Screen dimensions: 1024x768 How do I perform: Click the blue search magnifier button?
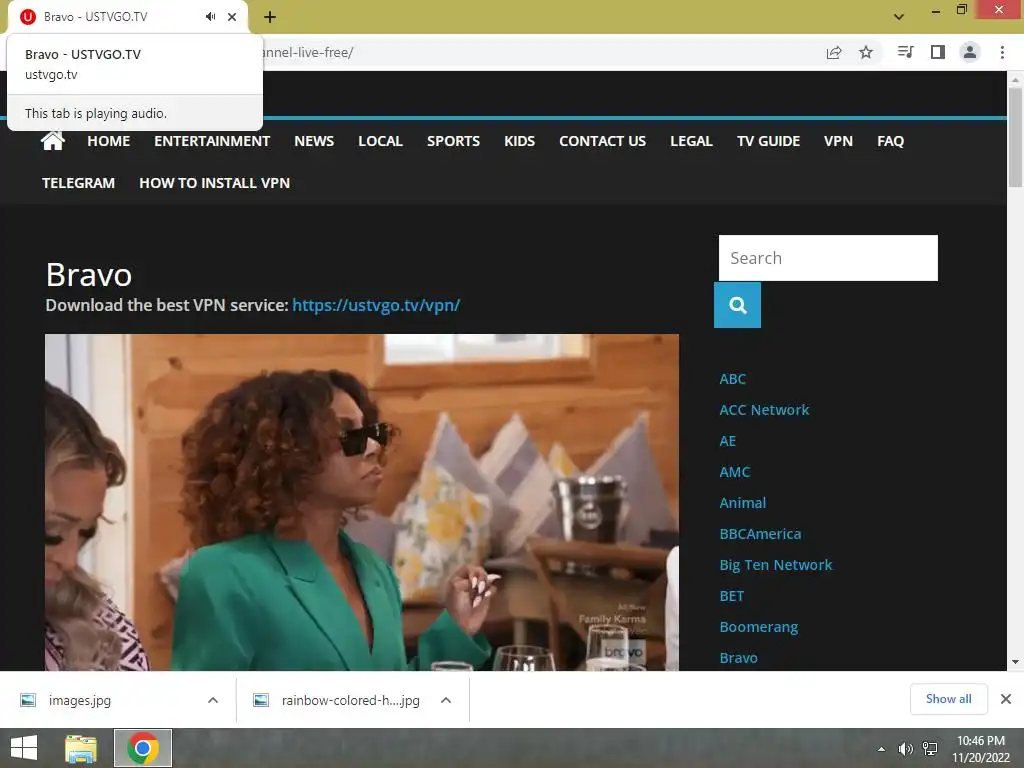[x=737, y=305]
